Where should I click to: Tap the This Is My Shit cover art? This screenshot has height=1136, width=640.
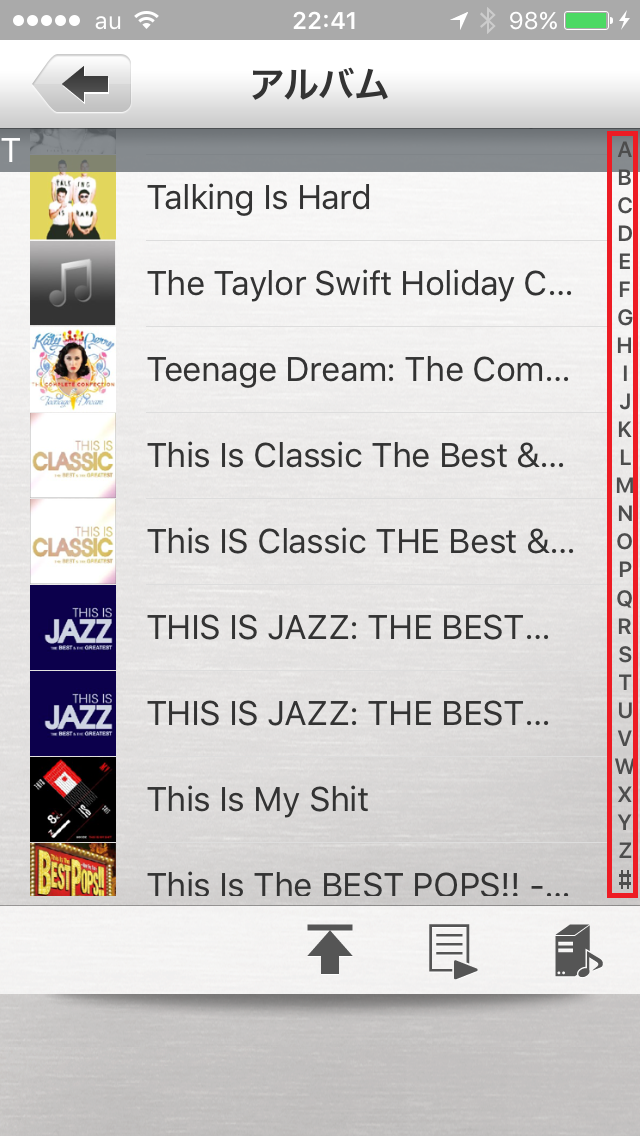pyautogui.click(x=72, y=800)
